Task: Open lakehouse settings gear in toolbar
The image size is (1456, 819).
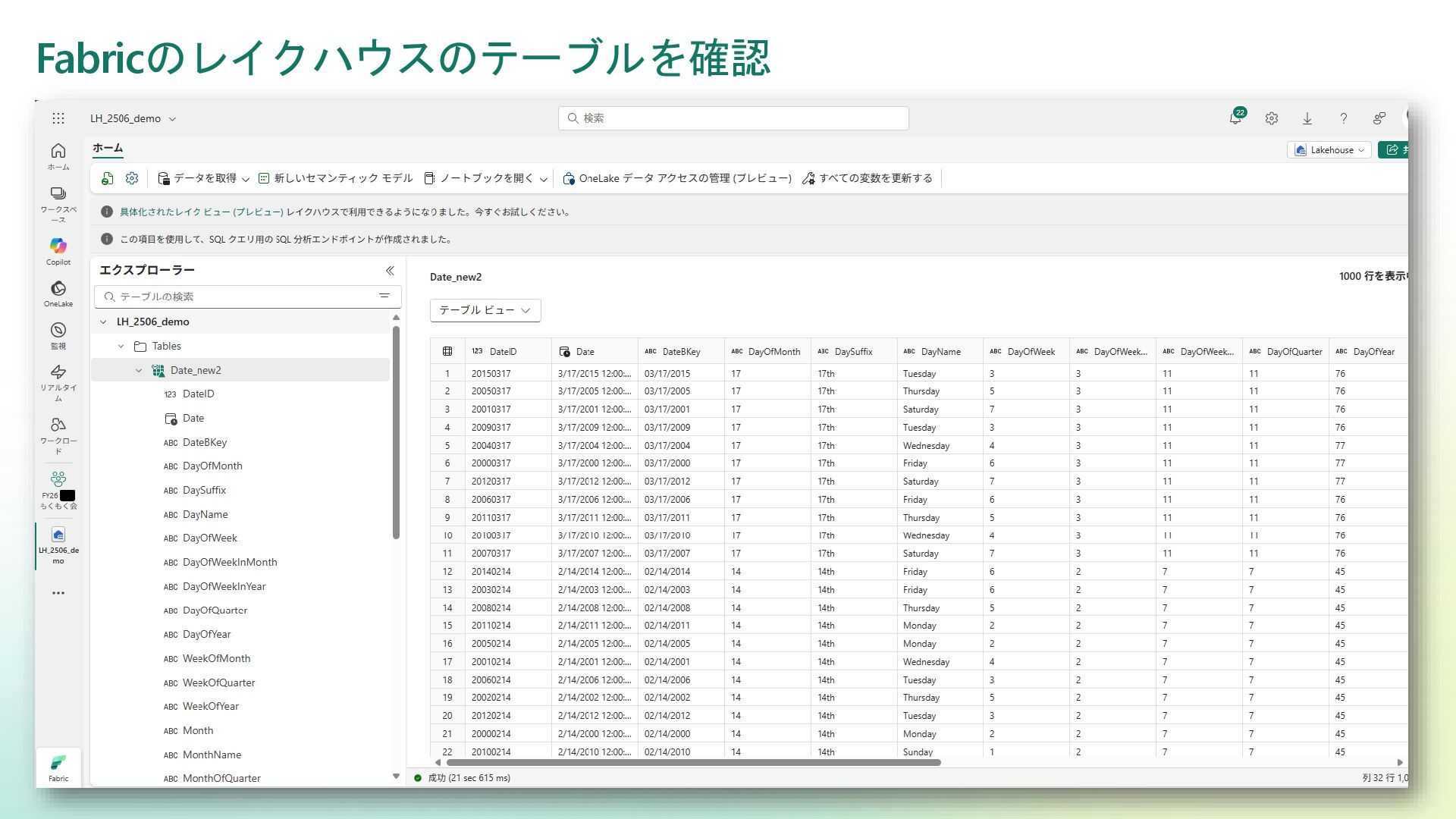Action: point(132,178)
